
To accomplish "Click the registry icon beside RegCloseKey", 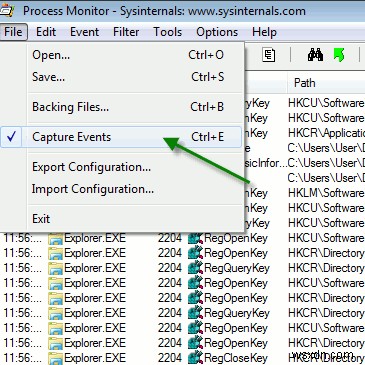I will (x=195, y=358).
